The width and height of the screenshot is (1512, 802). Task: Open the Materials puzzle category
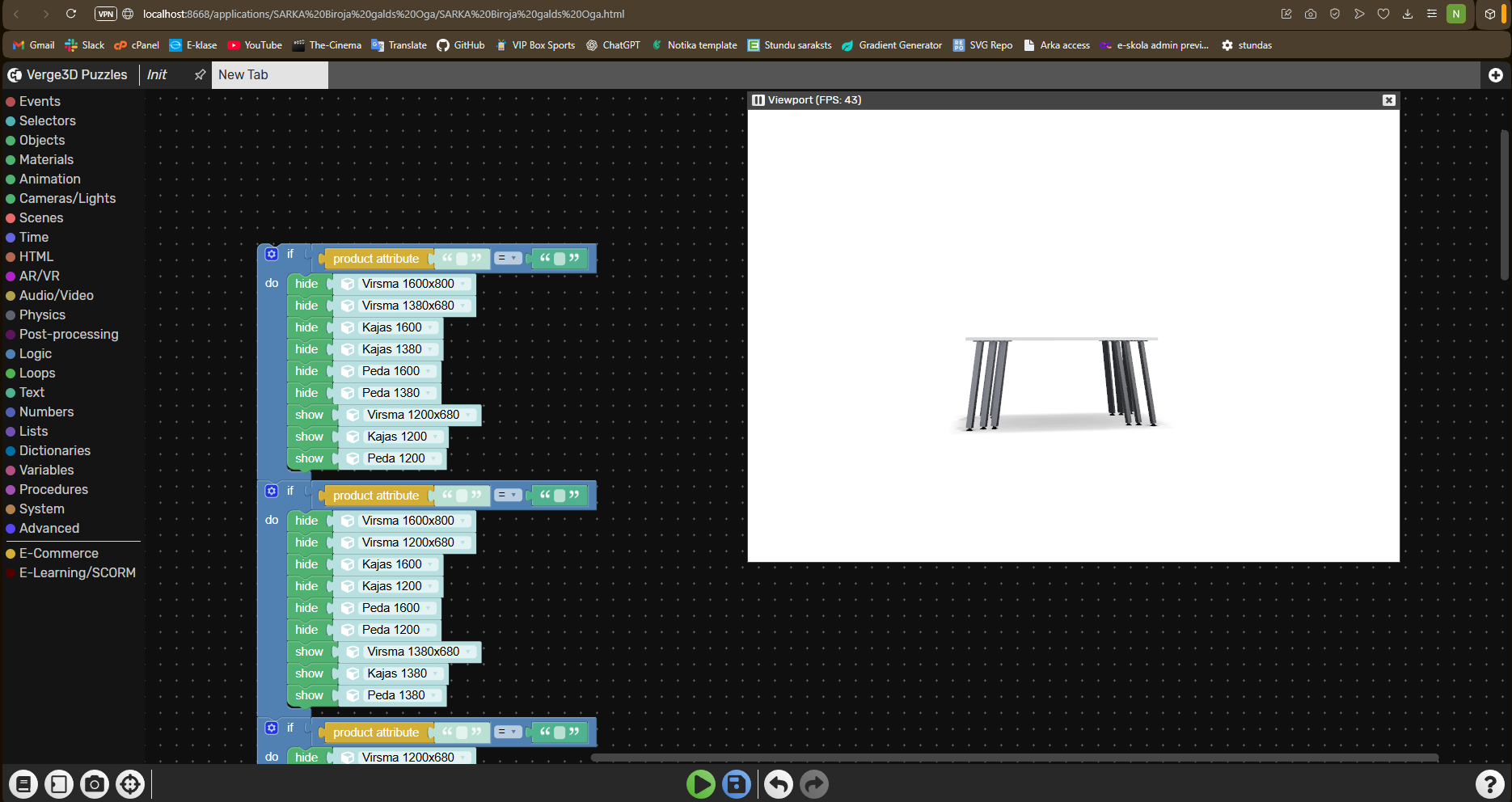coord(46,160)
